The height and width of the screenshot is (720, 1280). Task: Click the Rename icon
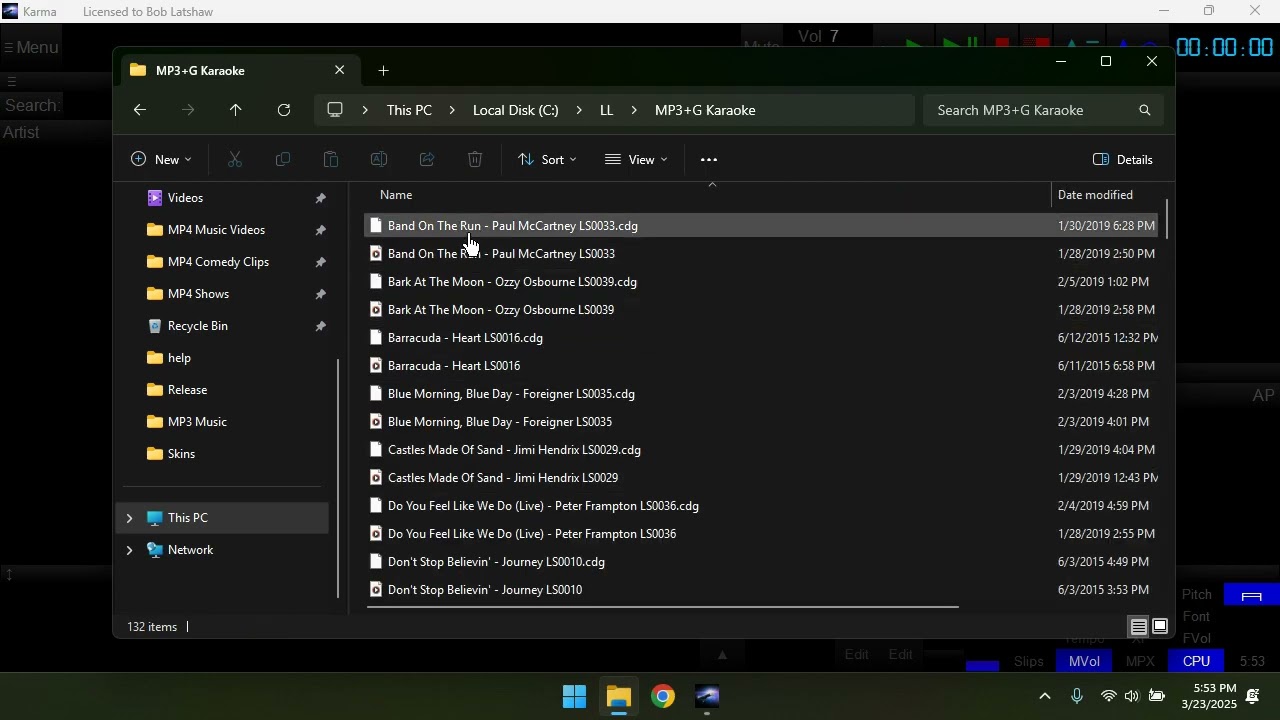tap(379, 159)
